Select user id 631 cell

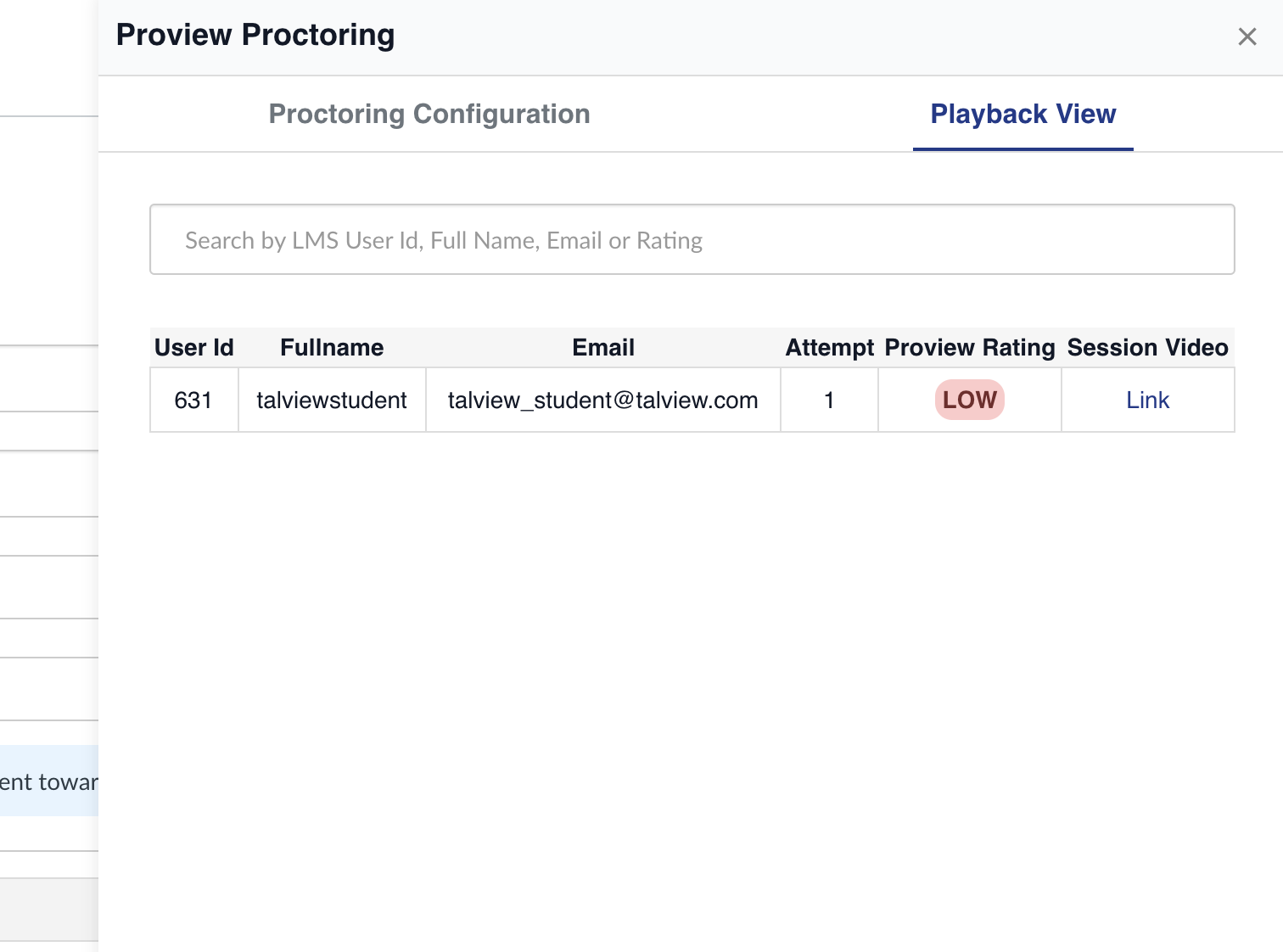pos(194,400)
